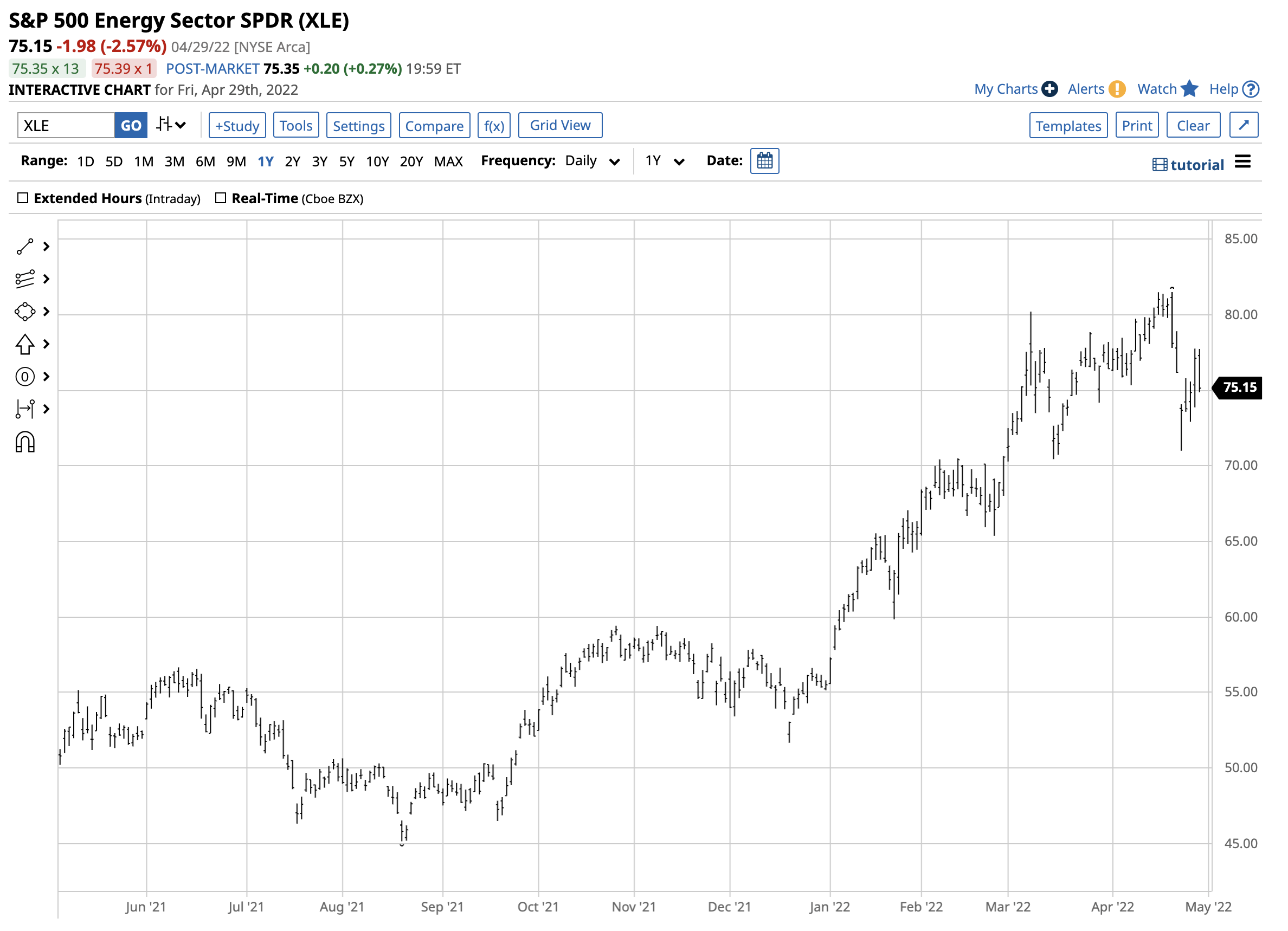This screenshot has width=1288, height=931.
Task: Enable Extended Hours checkbox
Action: 23,199
